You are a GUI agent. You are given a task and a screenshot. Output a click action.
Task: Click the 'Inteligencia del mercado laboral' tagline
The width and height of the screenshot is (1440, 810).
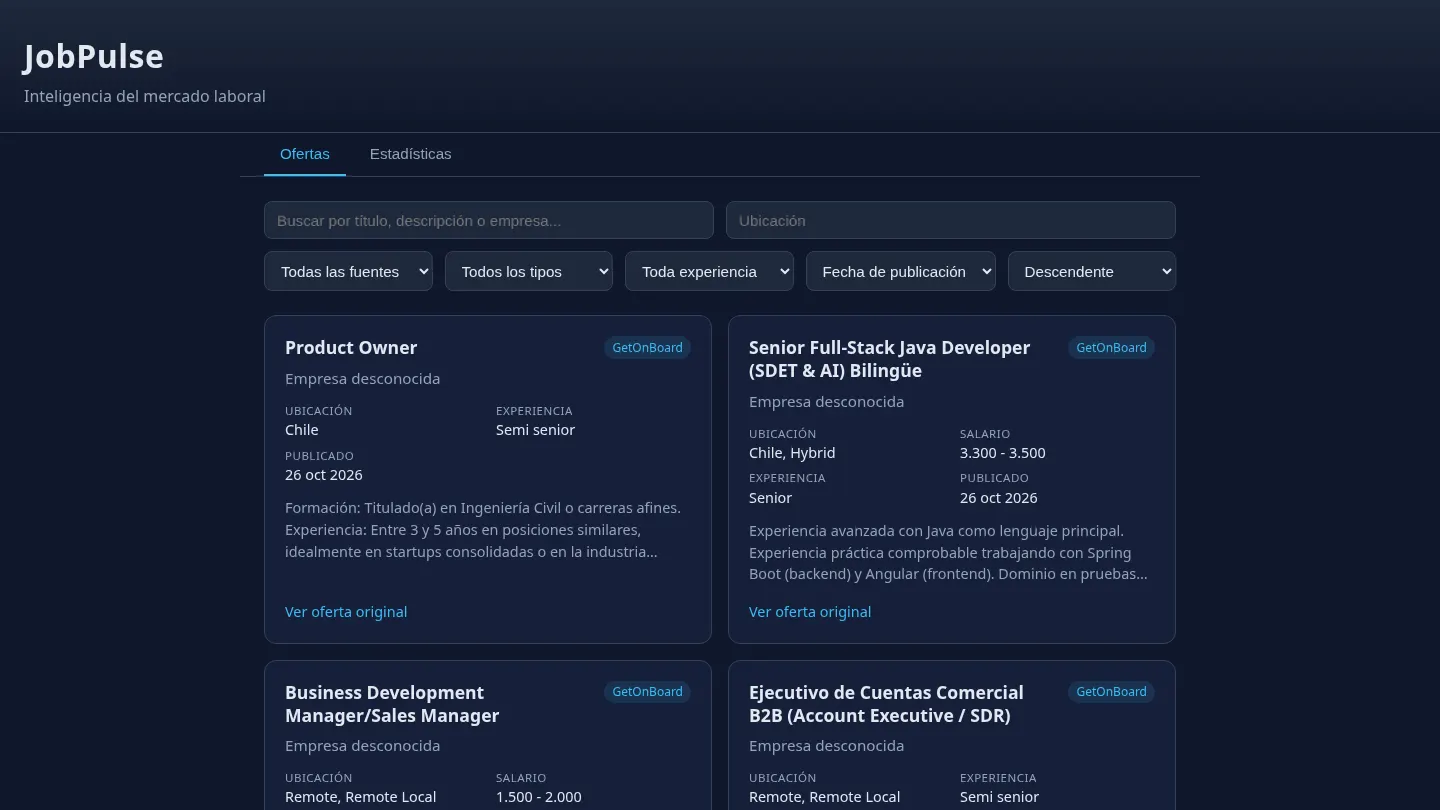click(145, 97)
